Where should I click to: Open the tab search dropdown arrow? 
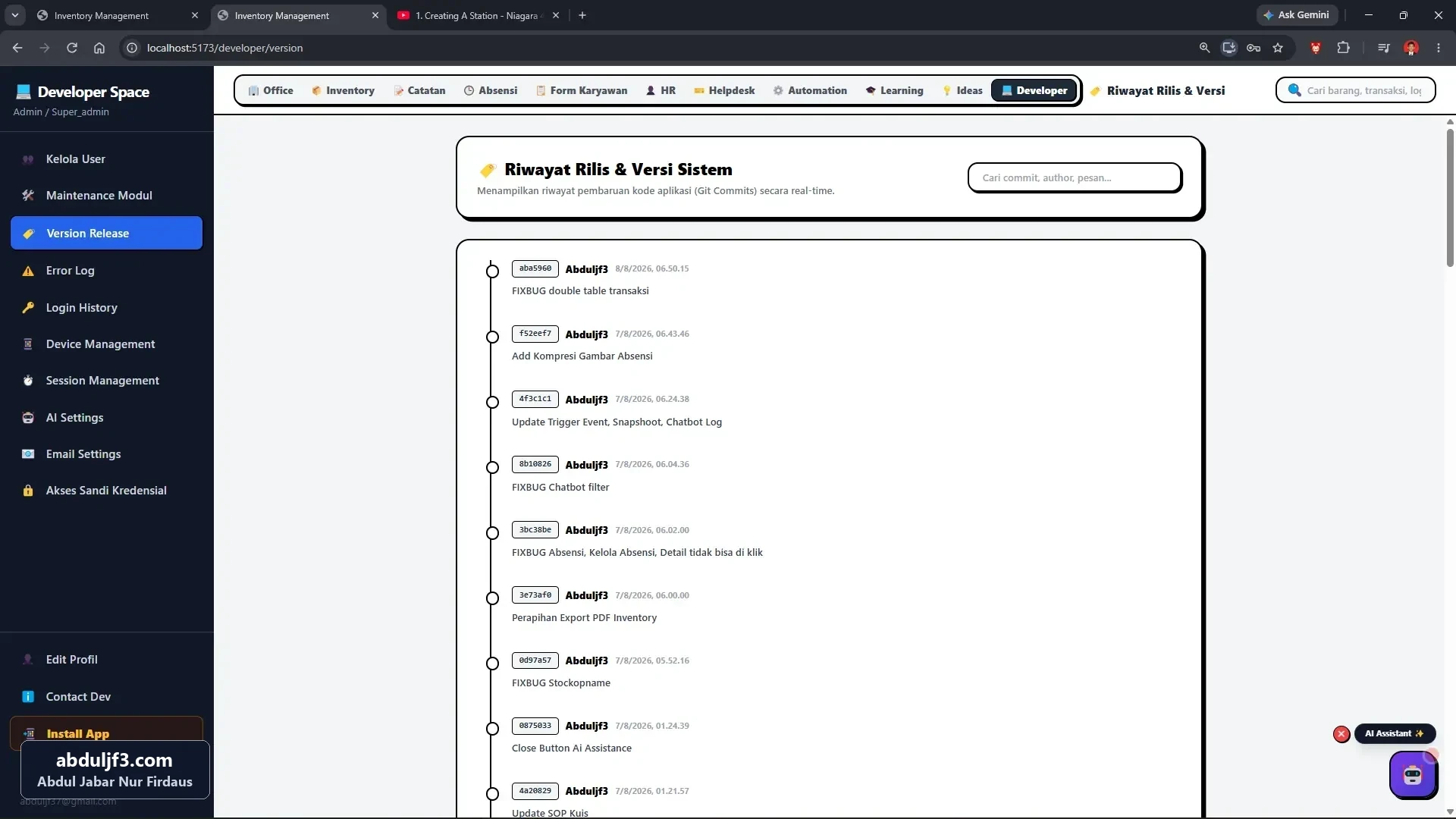click(x=14, y=15)
